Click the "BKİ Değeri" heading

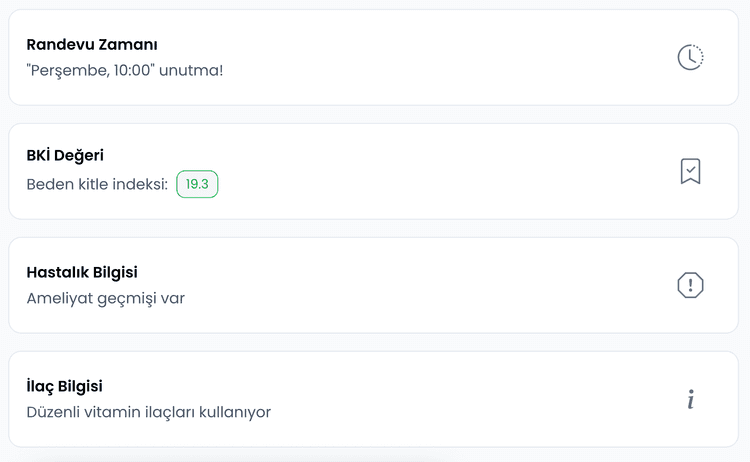65,155
